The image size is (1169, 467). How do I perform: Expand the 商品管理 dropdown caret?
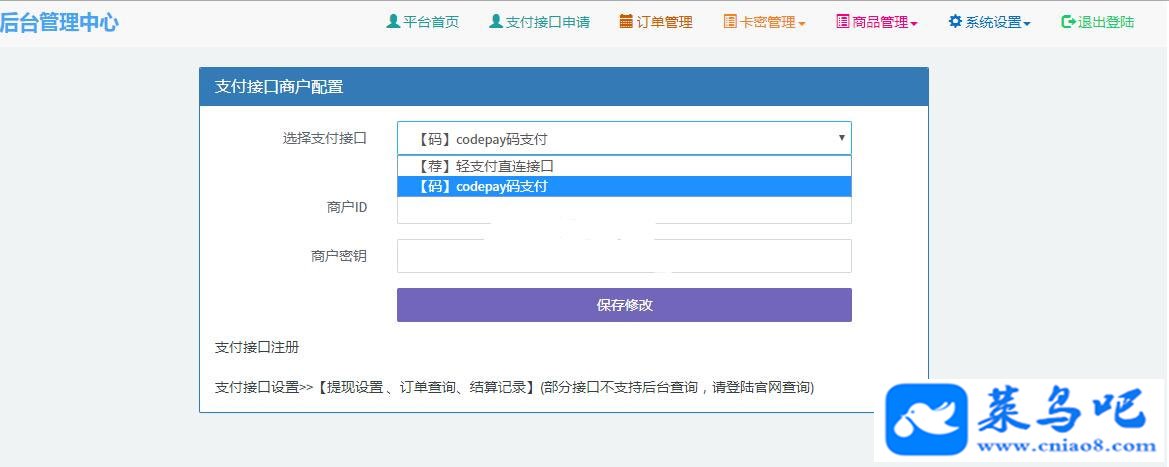(913, 24)
